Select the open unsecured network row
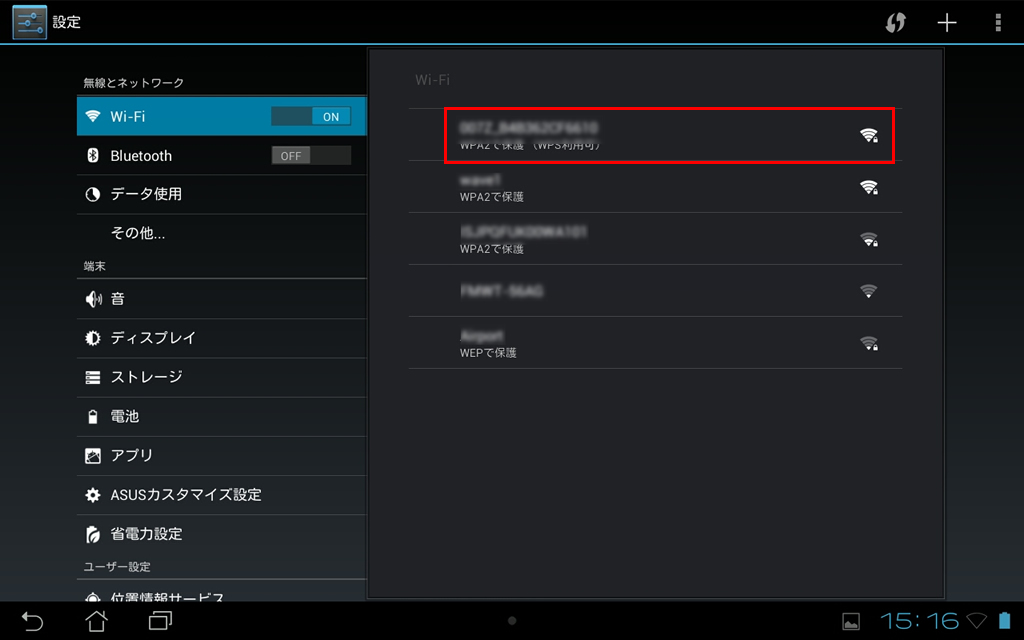The width and height of the screenshot is (1024, 640). [656, 291]
